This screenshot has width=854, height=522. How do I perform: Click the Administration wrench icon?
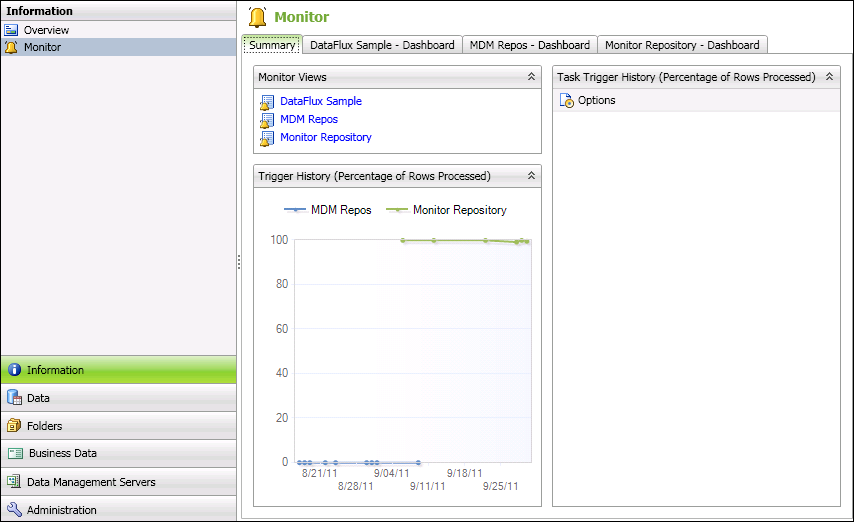click(14, 510)
